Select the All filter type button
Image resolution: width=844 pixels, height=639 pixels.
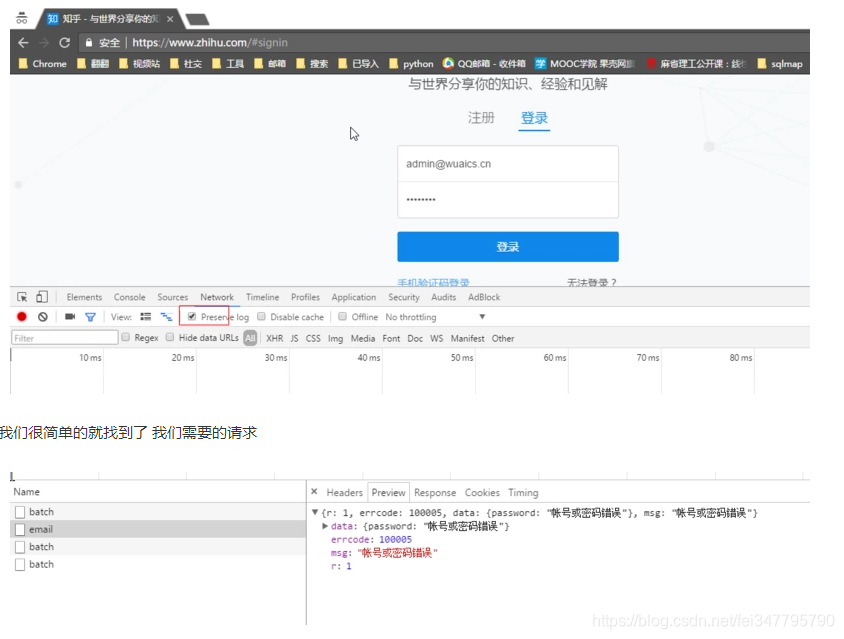(x=250, y=338)
